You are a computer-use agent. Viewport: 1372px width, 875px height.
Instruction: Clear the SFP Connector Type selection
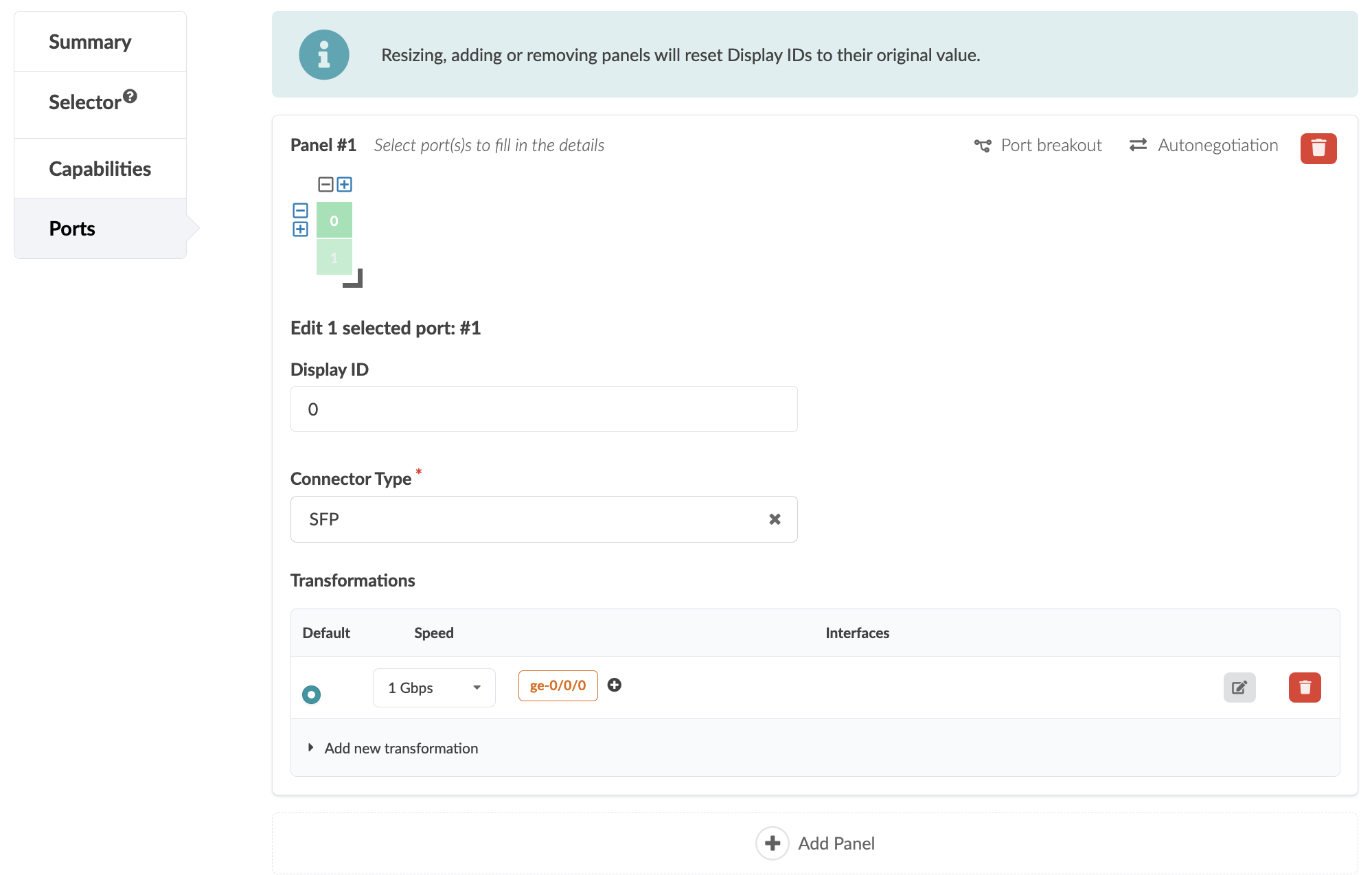coord(775,519)
